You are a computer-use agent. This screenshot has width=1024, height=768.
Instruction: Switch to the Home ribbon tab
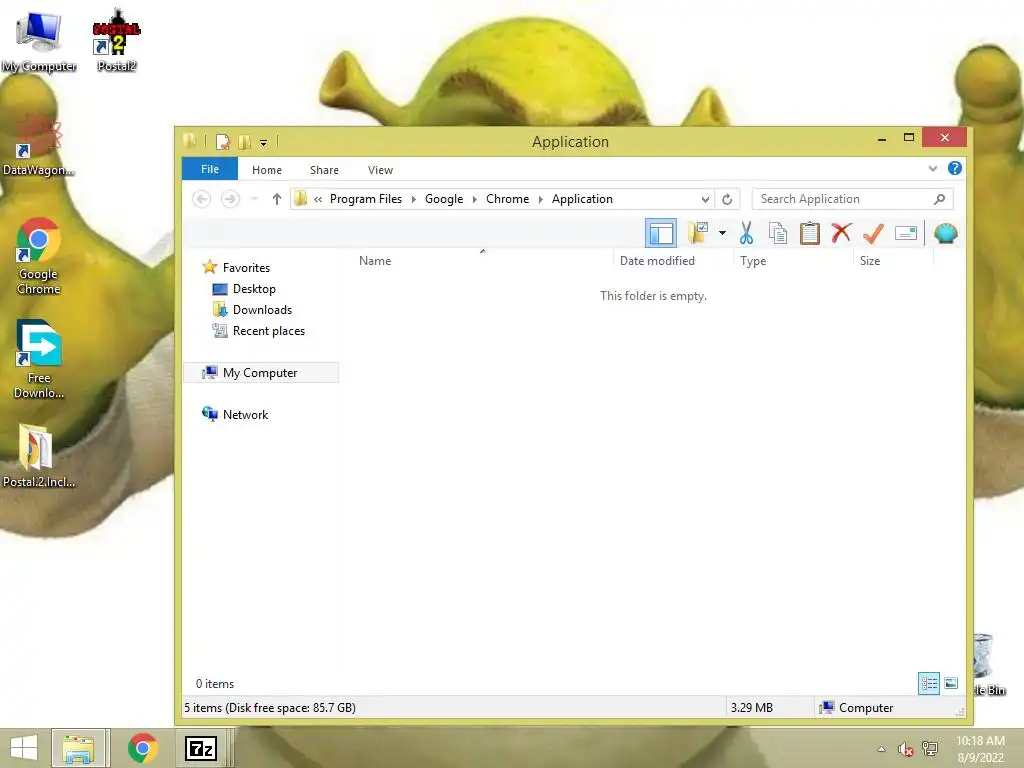pos(266,170)
